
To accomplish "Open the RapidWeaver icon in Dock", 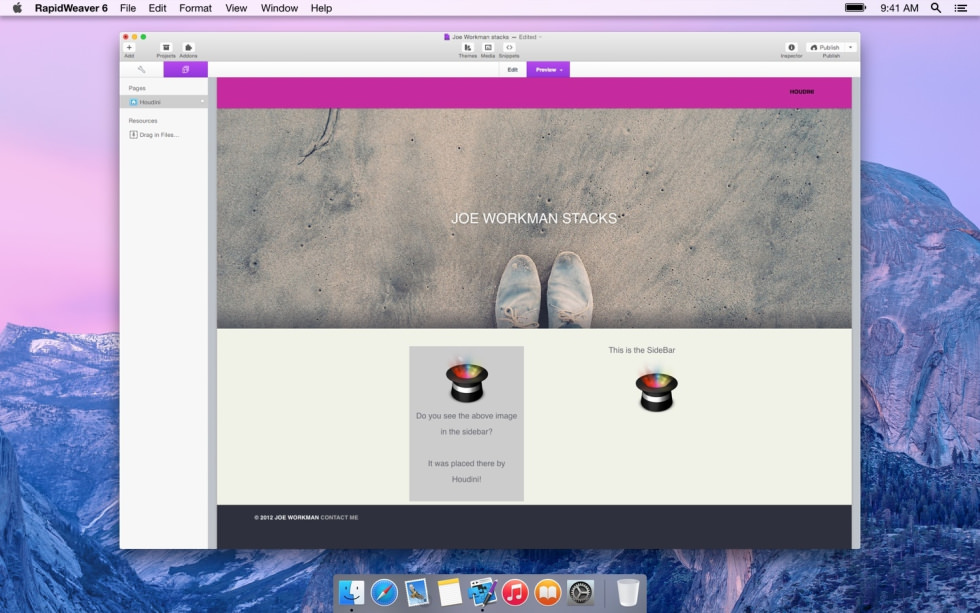I will coord(482,592).
